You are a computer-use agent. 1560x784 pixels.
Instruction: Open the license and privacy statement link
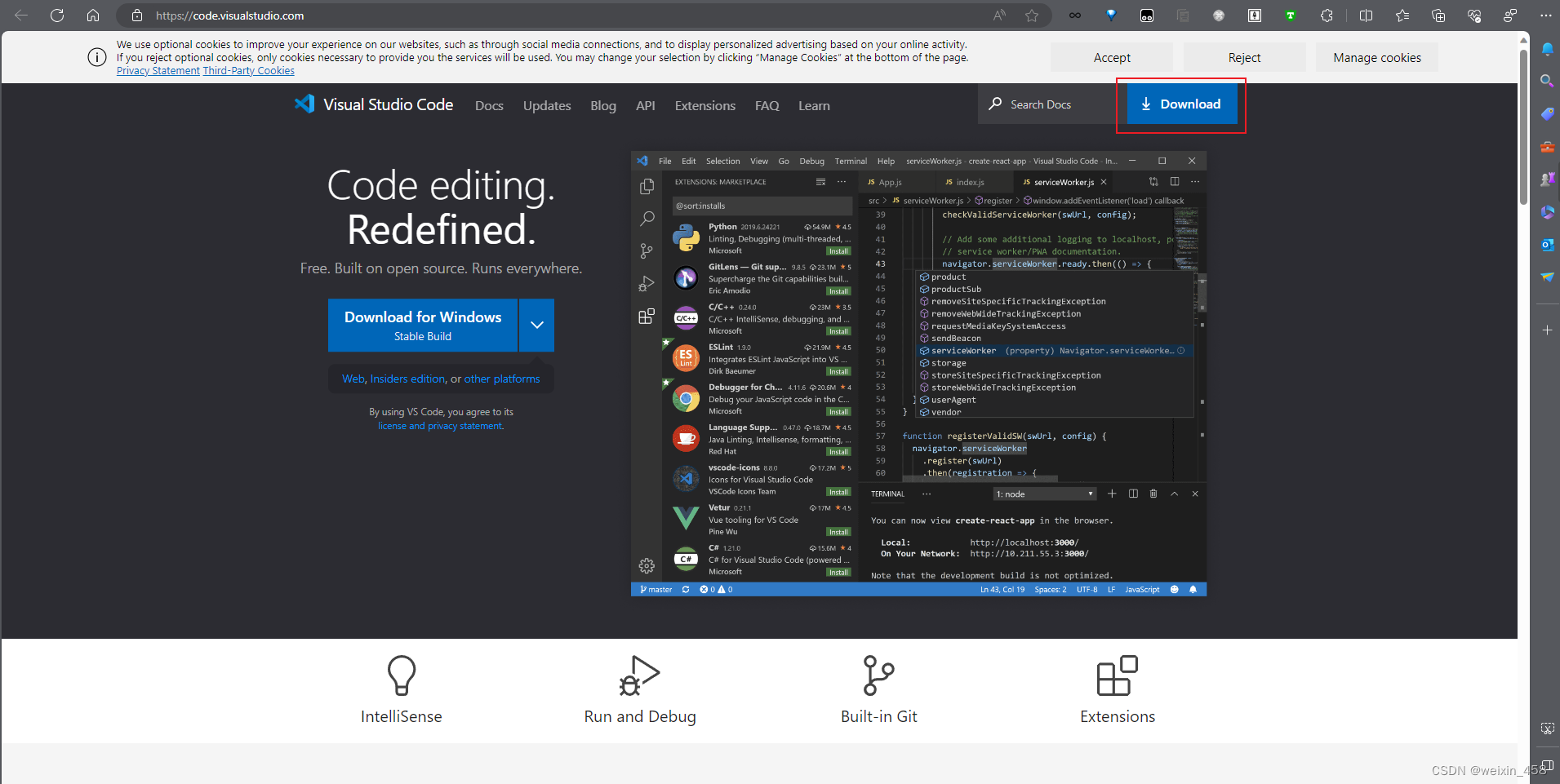tap(441, 426)
